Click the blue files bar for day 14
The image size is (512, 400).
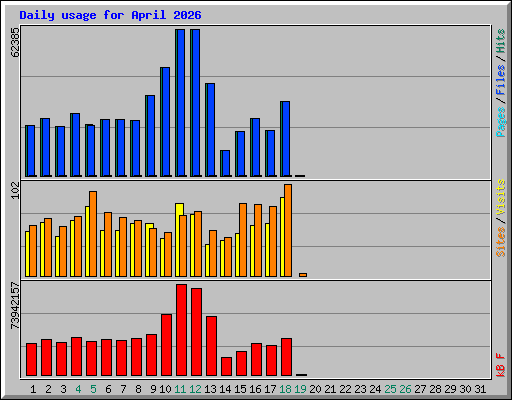226,163
